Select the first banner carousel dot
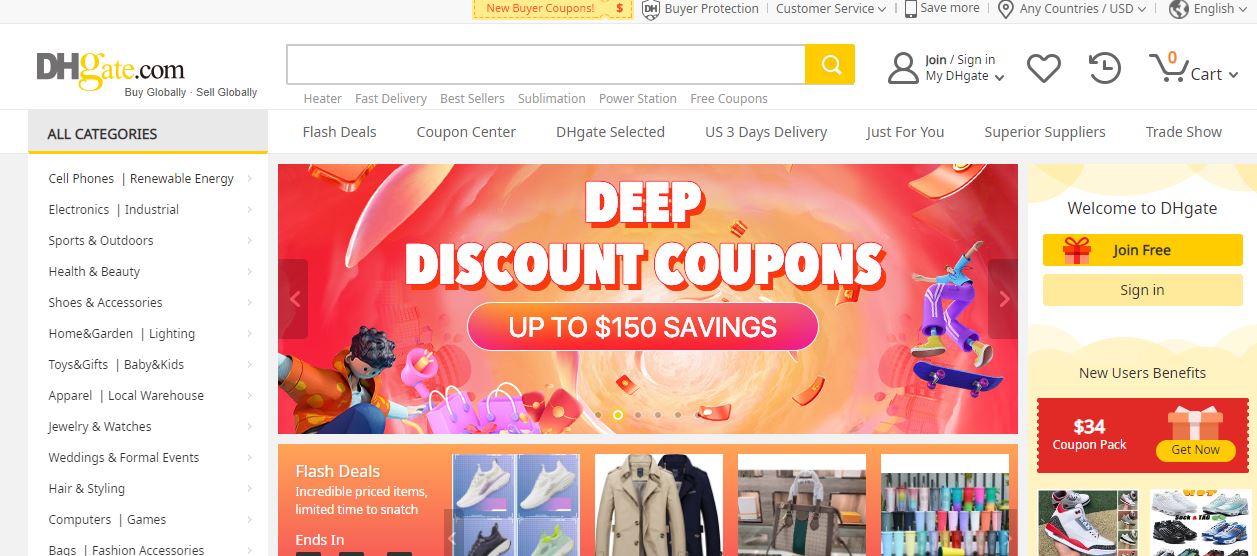Viewport: 1257px width, 556px height. (x=598, y=414)
